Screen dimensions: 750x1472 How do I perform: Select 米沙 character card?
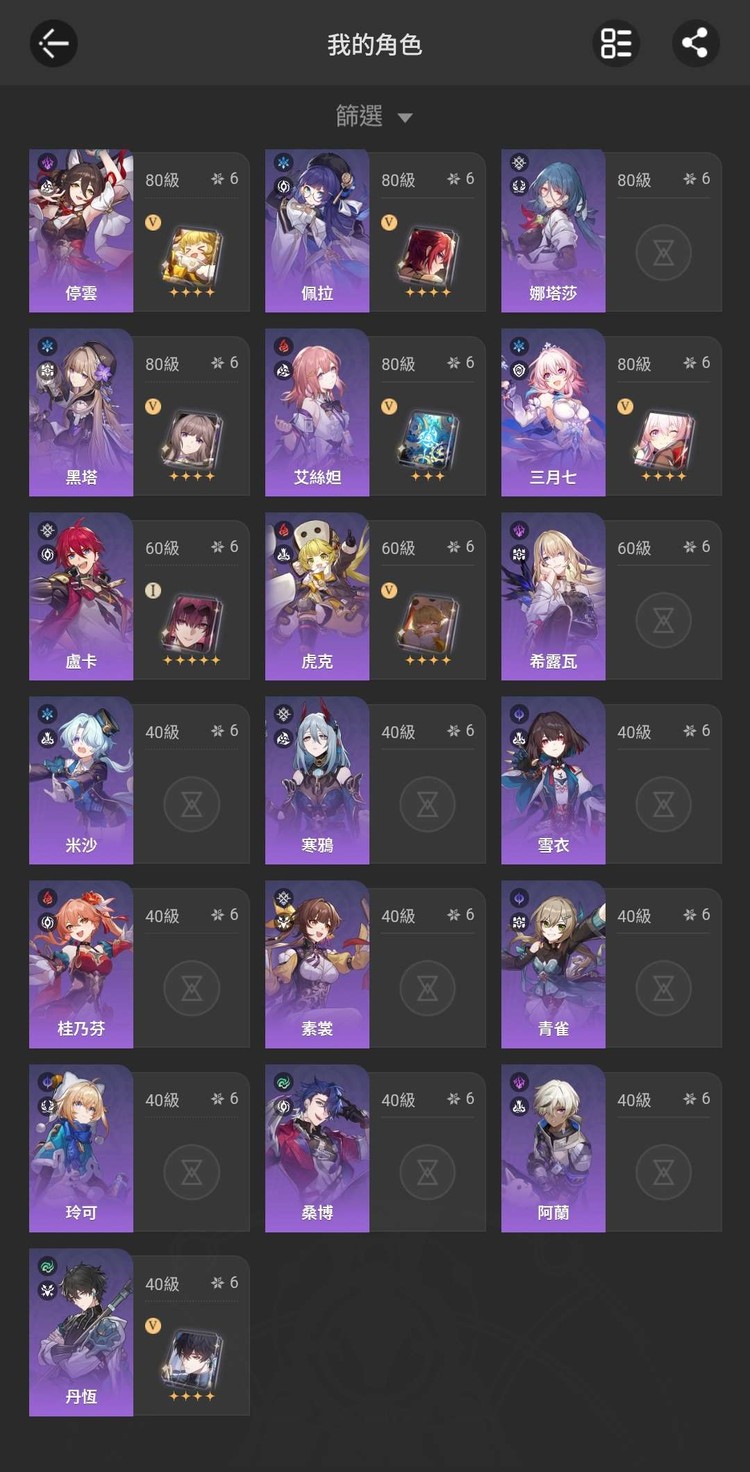[139, 782]
